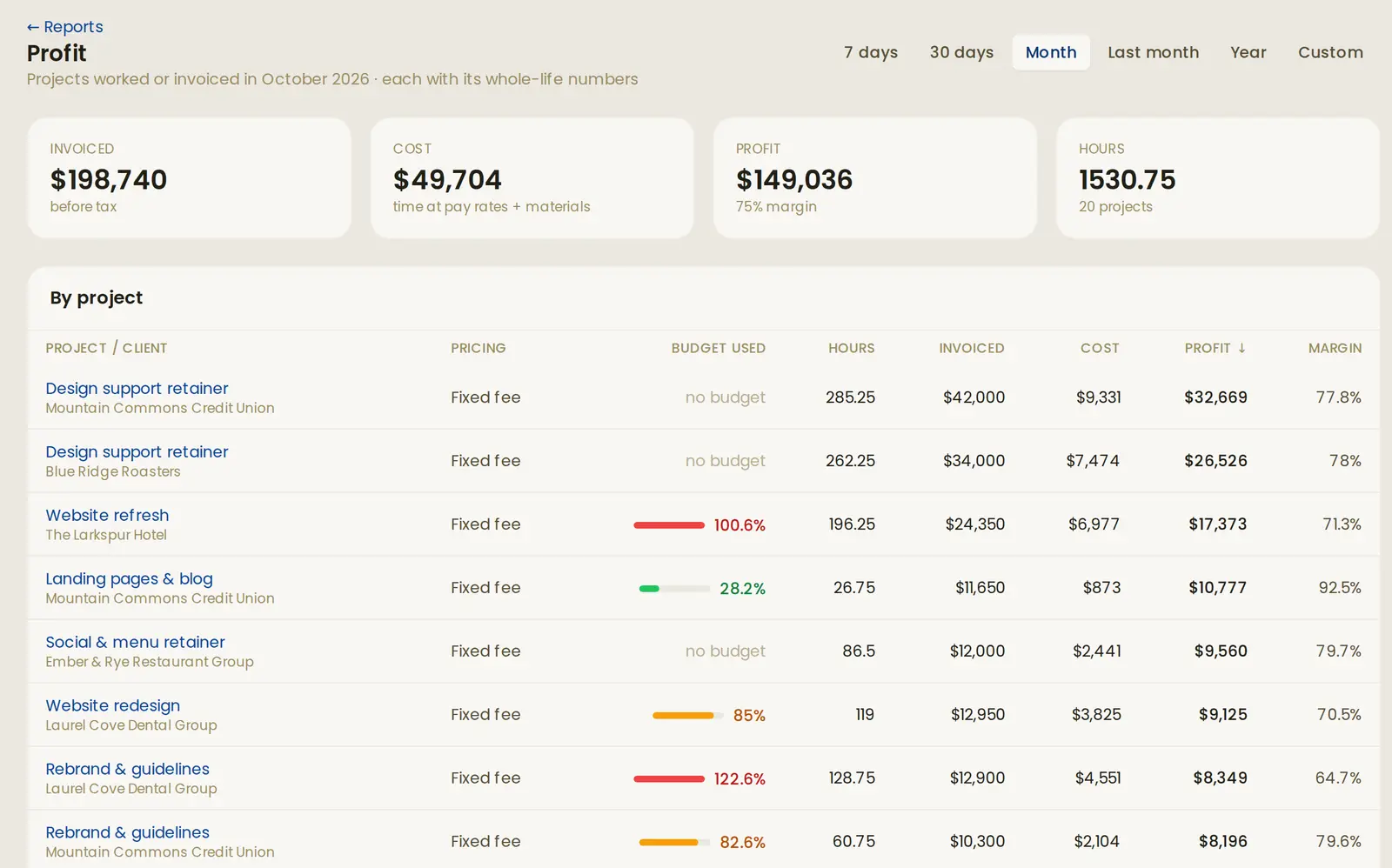This screenshot has height=868, width=1392.
Task: Open Design support retainer for Mountain Commons
Action: pyautogui.click(x=137, y=388)
